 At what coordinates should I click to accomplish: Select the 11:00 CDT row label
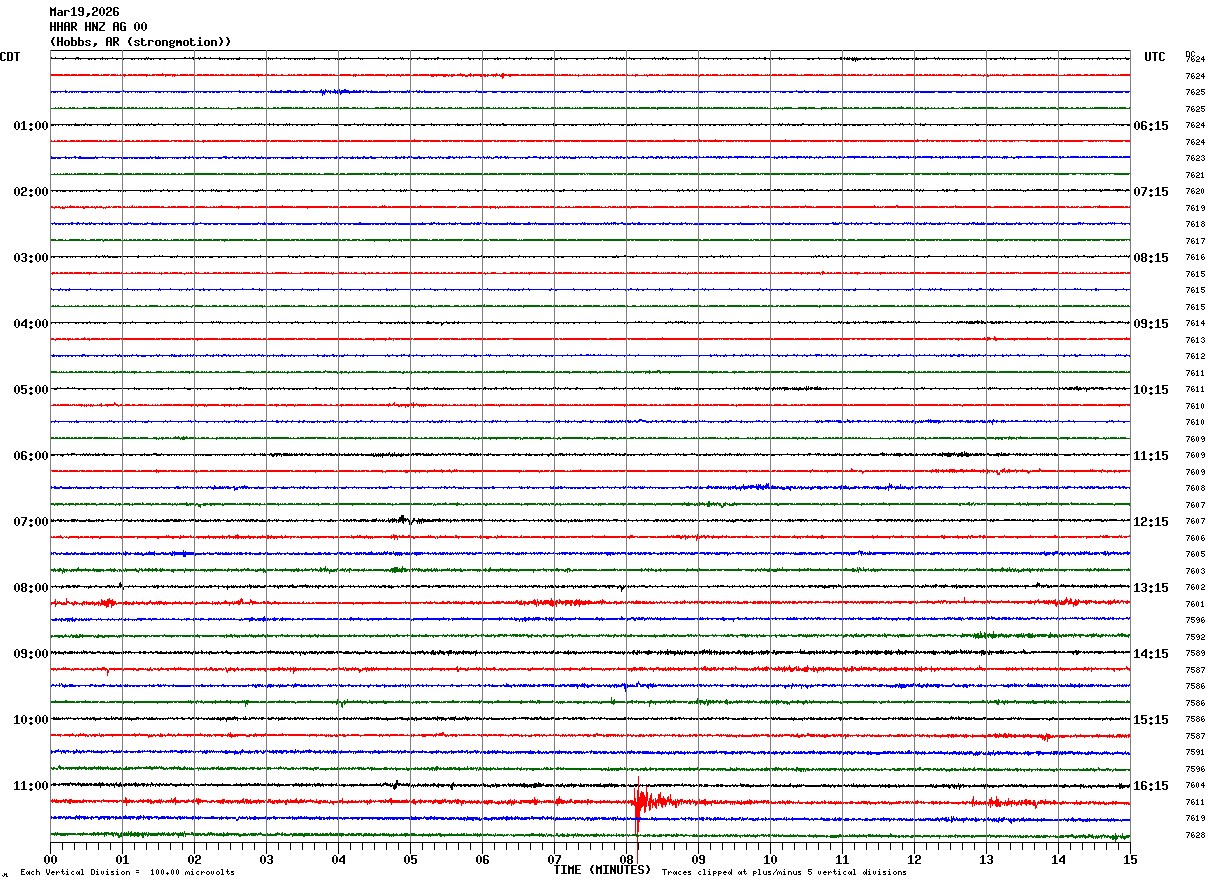(30, 786)
